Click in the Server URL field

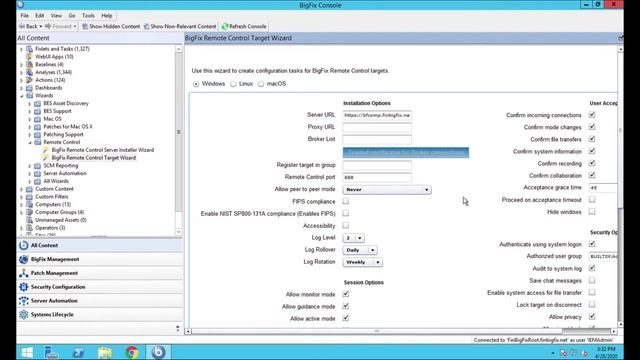pos(377,115)
